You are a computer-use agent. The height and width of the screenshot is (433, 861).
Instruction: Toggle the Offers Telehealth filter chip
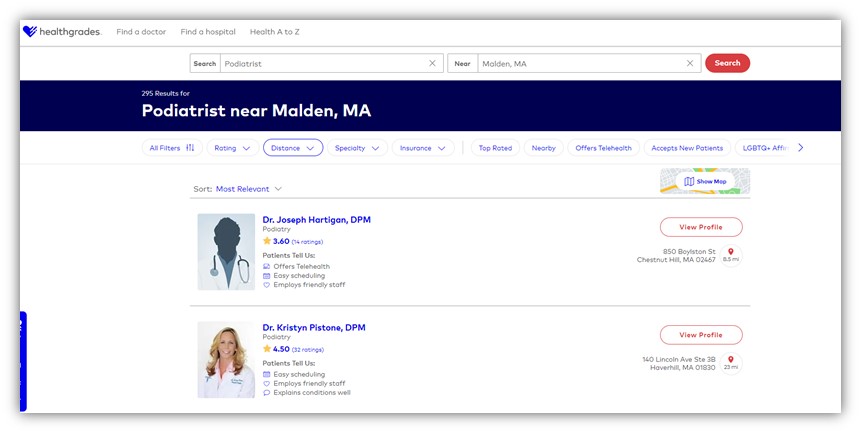(603, 148)
